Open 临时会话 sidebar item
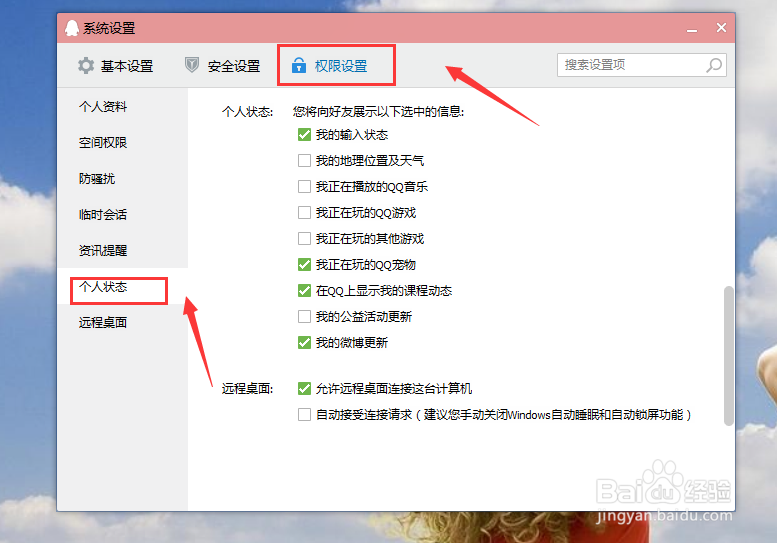The image size is (777, 543). click(x=103, y=215)
